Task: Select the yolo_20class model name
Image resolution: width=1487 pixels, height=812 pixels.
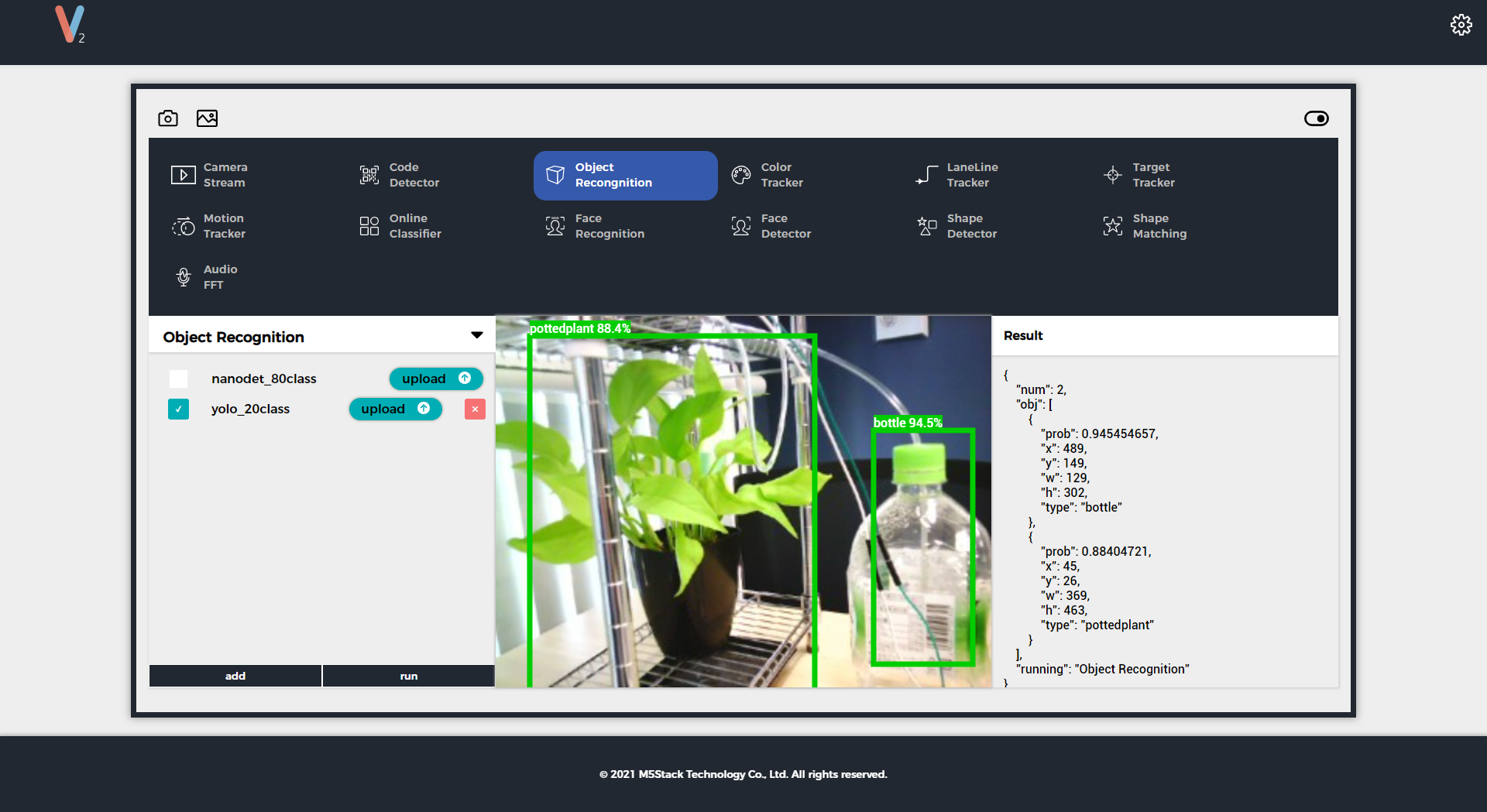Action: click(x=250, y=409)
